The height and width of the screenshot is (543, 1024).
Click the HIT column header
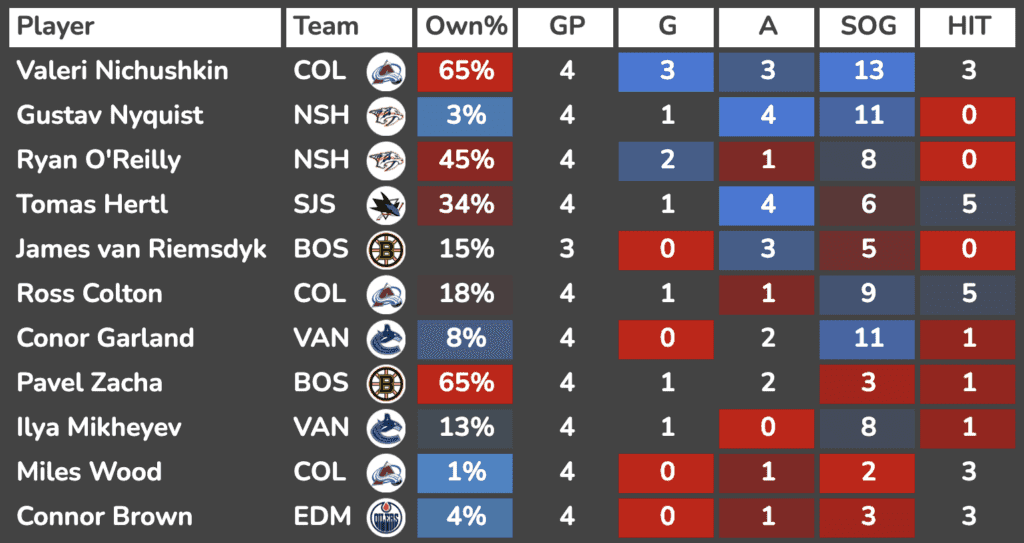pyautogui.click(x=968, y=27)
